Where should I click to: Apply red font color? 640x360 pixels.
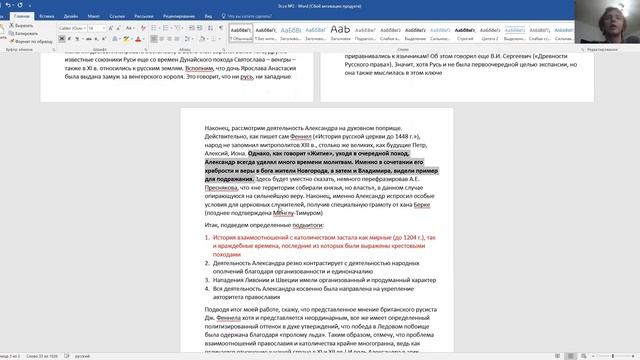[138, 39]
